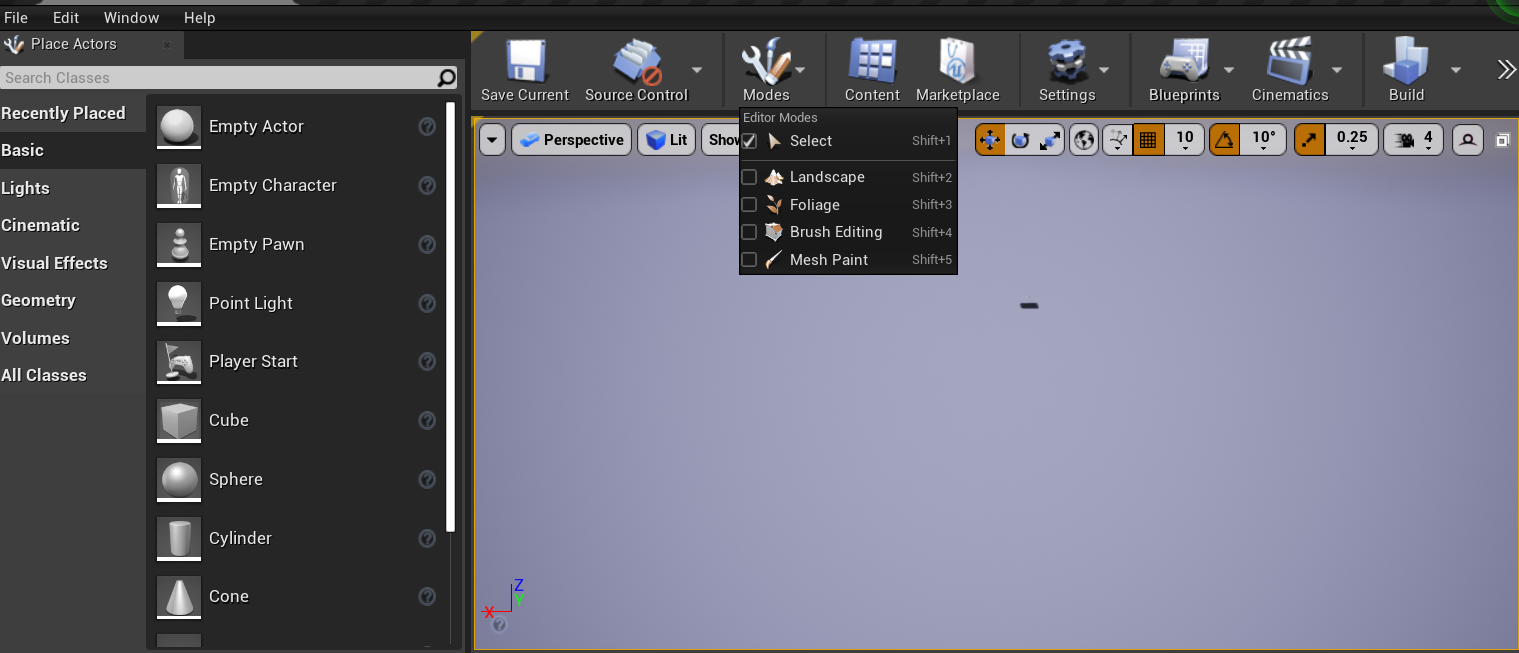Click the Build lighting icon
The image size is (1519, 653).
[1406, 62]
